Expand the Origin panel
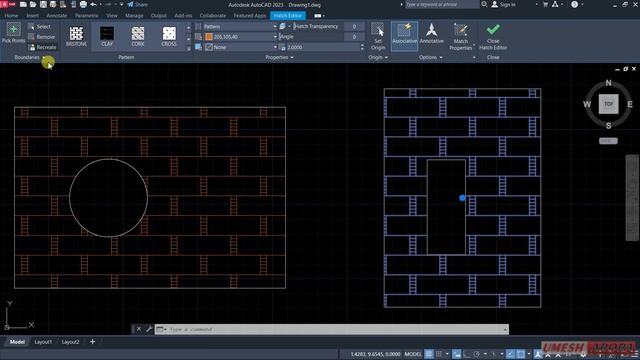The height and width of the screenshot is (360, 640). tap(378, 57)
